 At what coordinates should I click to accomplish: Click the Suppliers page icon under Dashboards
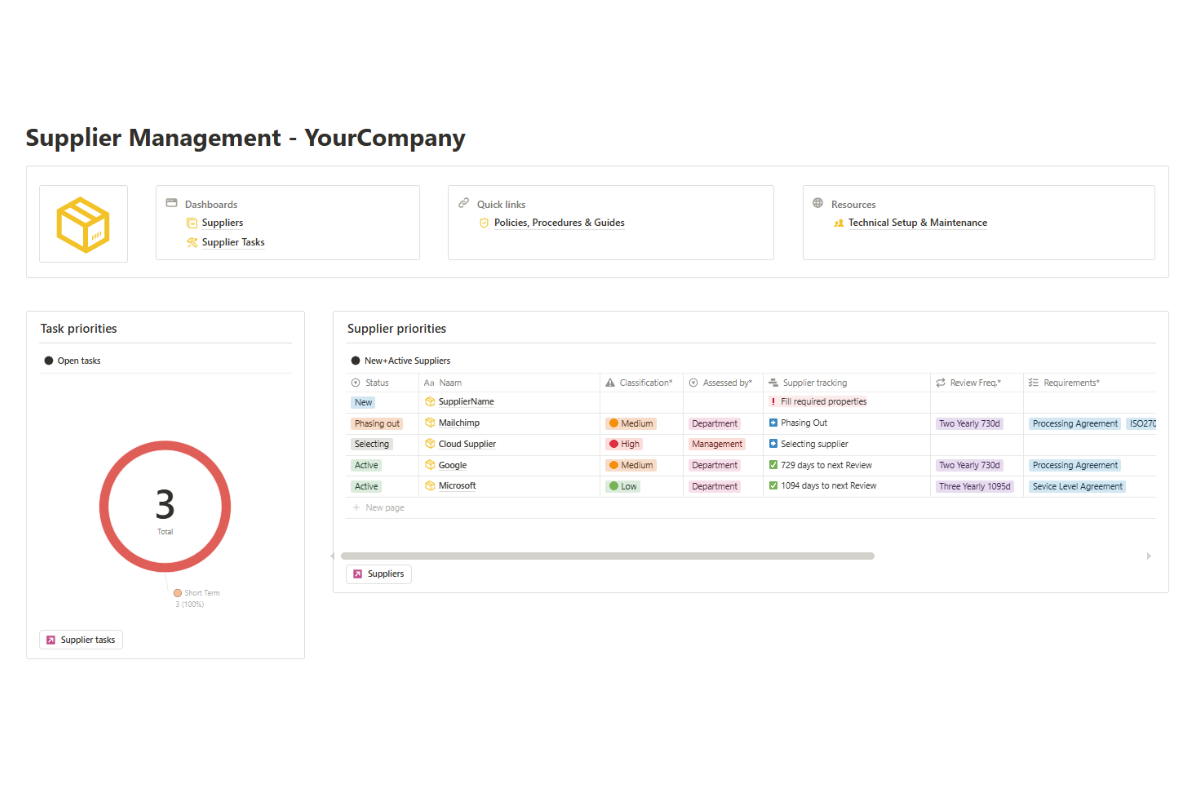(192, 223)
